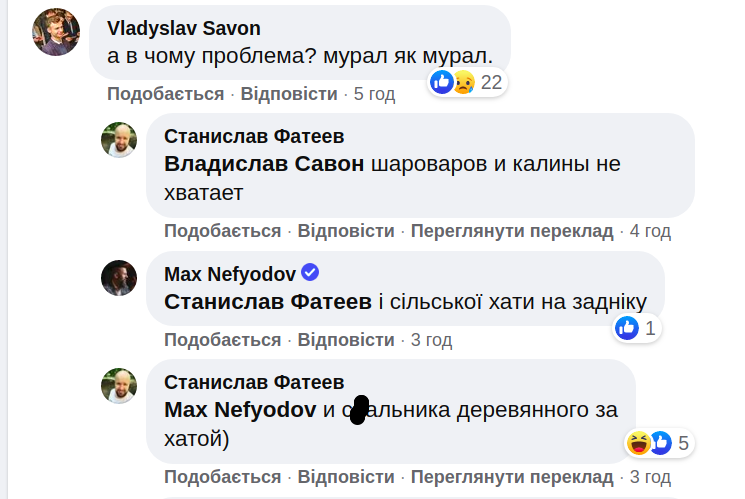This screenshot has height=499, width=745.
Task: Open the reactions with count 22 on Vladyslav's comment
Action: [466, 82]
